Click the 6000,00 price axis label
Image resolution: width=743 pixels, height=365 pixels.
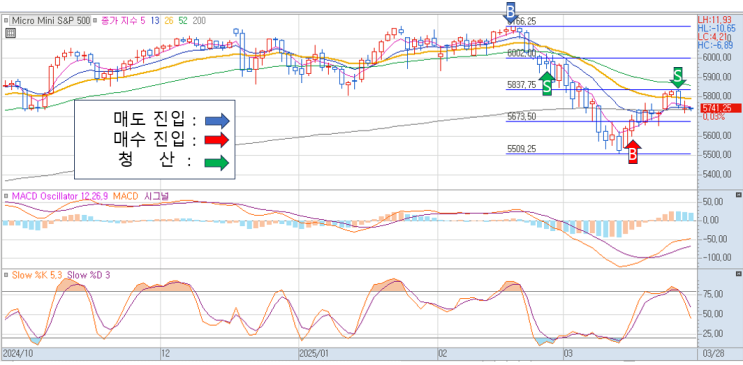click(x=717, y=57)
